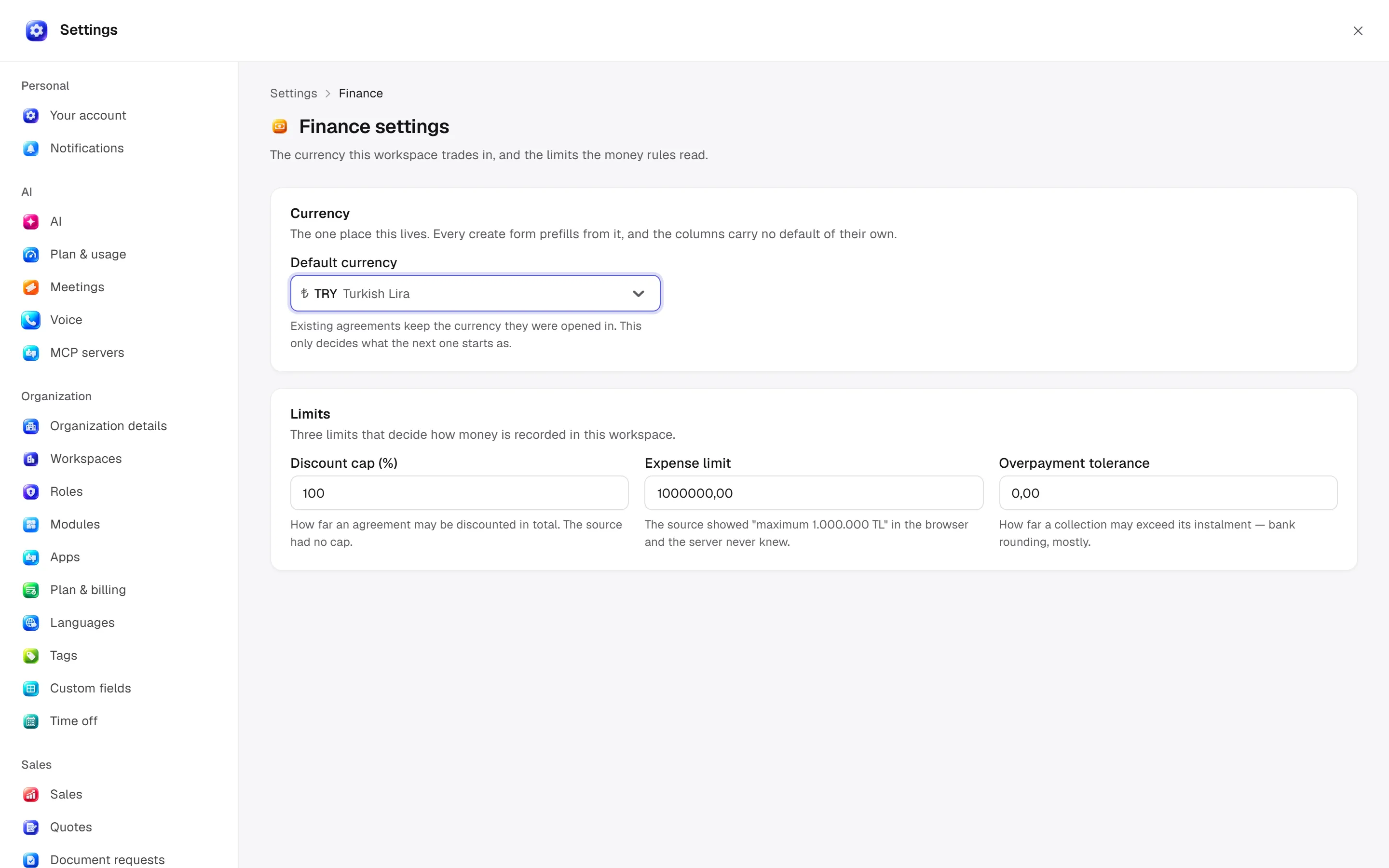Open Document requests in sidebar
This screenshot has width=1389, height=868.
tap(120, 859)
